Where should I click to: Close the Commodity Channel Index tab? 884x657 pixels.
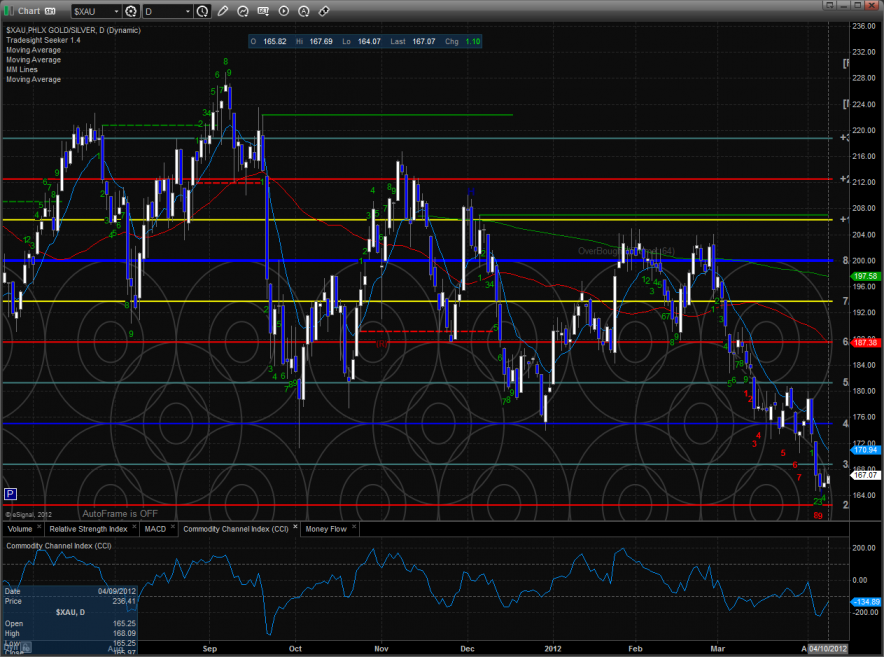tap(295, 528)
